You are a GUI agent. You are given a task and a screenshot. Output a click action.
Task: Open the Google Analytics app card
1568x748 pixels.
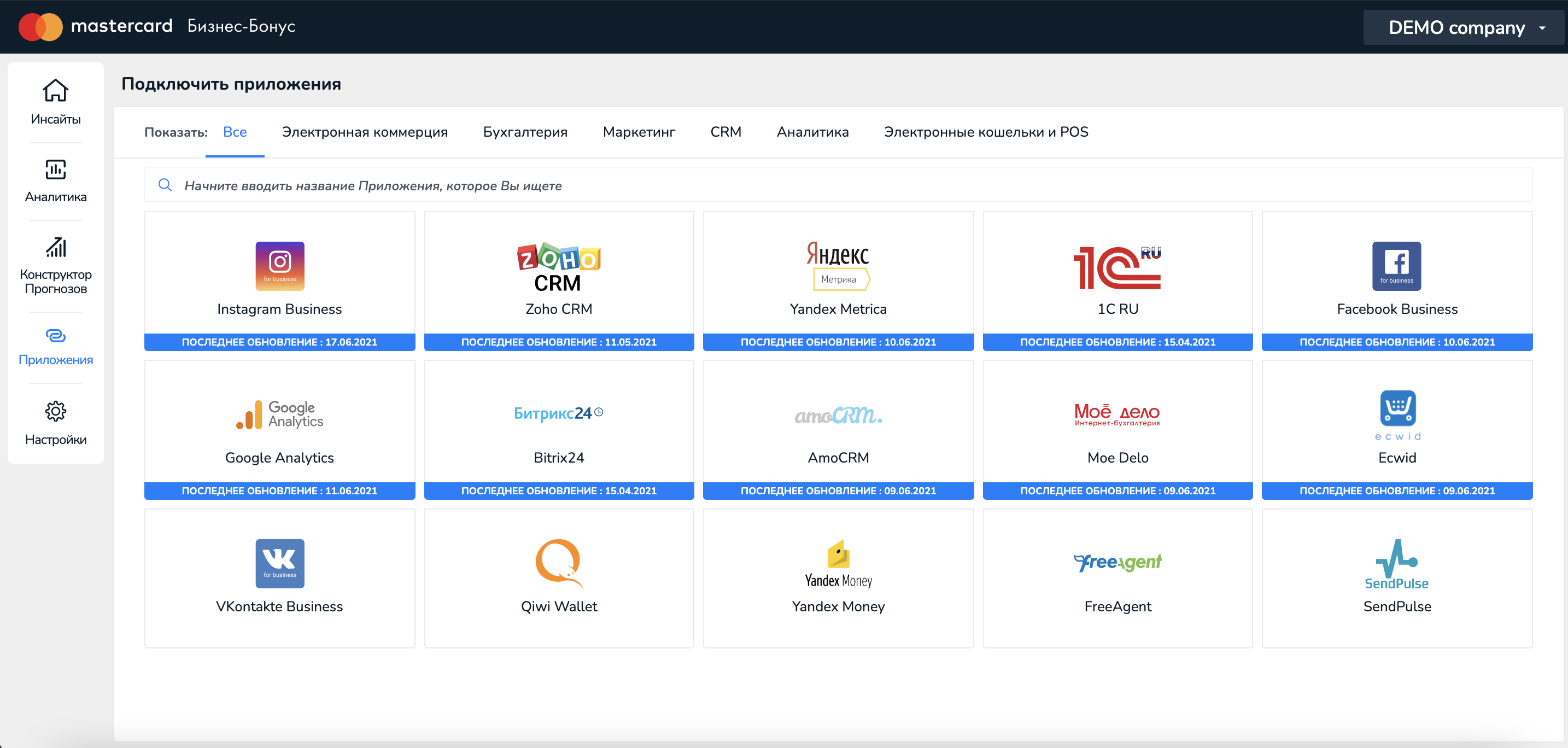279,429
